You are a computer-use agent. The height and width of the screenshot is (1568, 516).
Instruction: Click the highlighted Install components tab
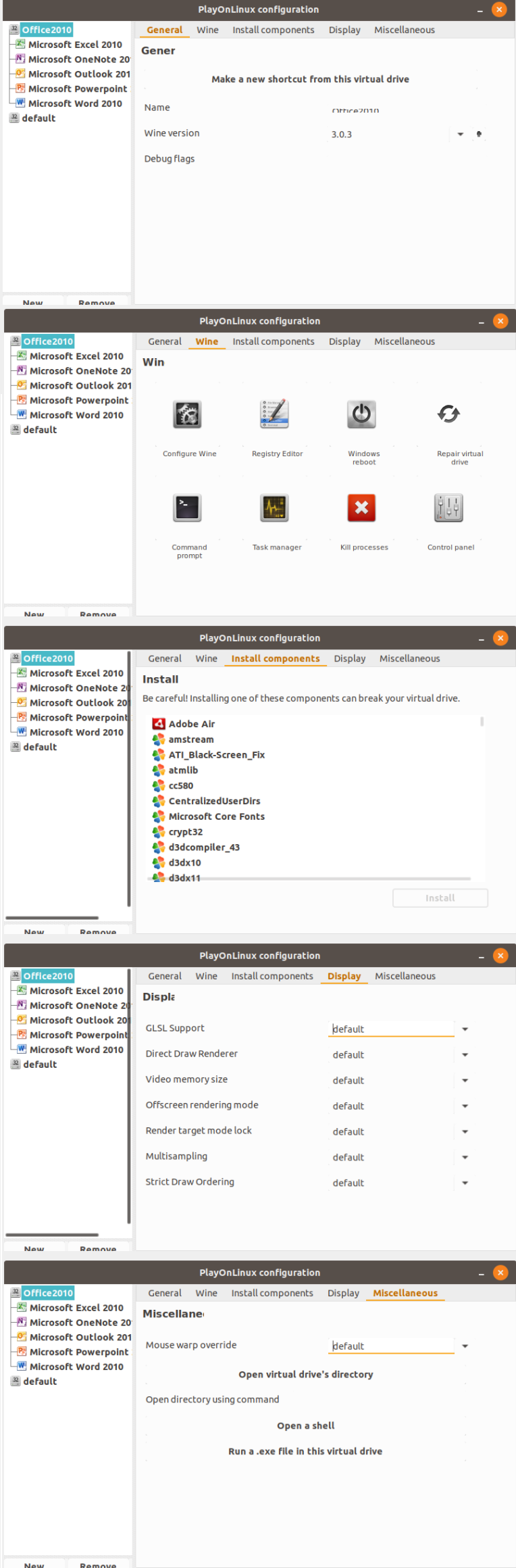tap(275, 659)
